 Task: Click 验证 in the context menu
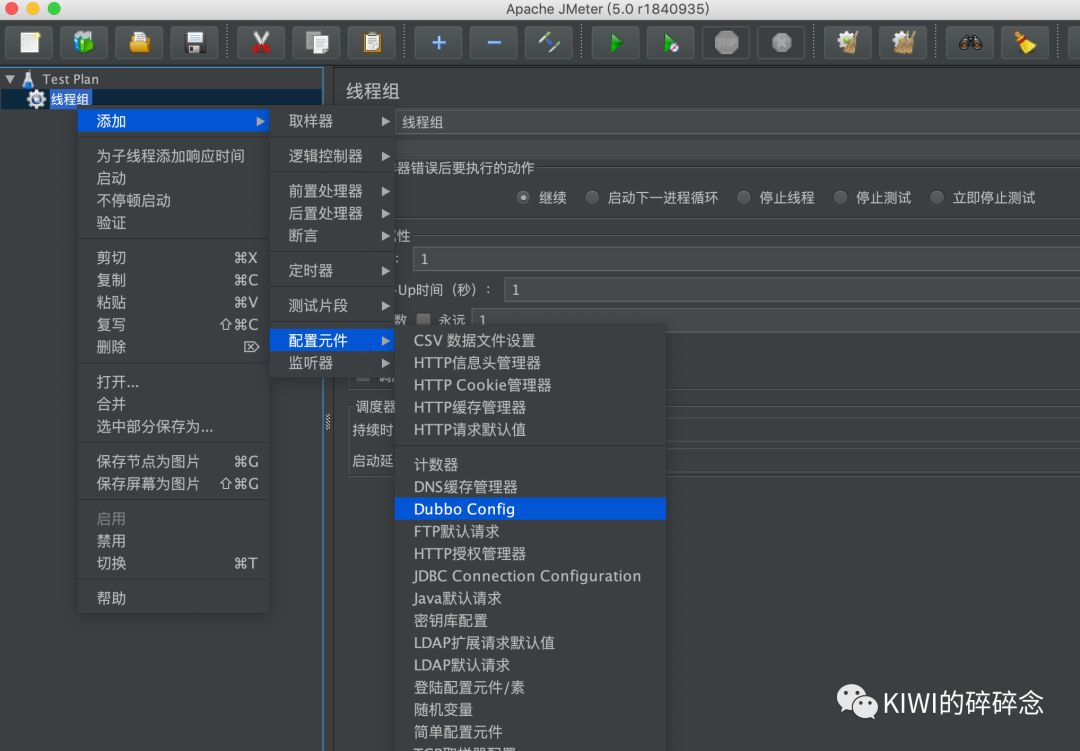(173, 223)
